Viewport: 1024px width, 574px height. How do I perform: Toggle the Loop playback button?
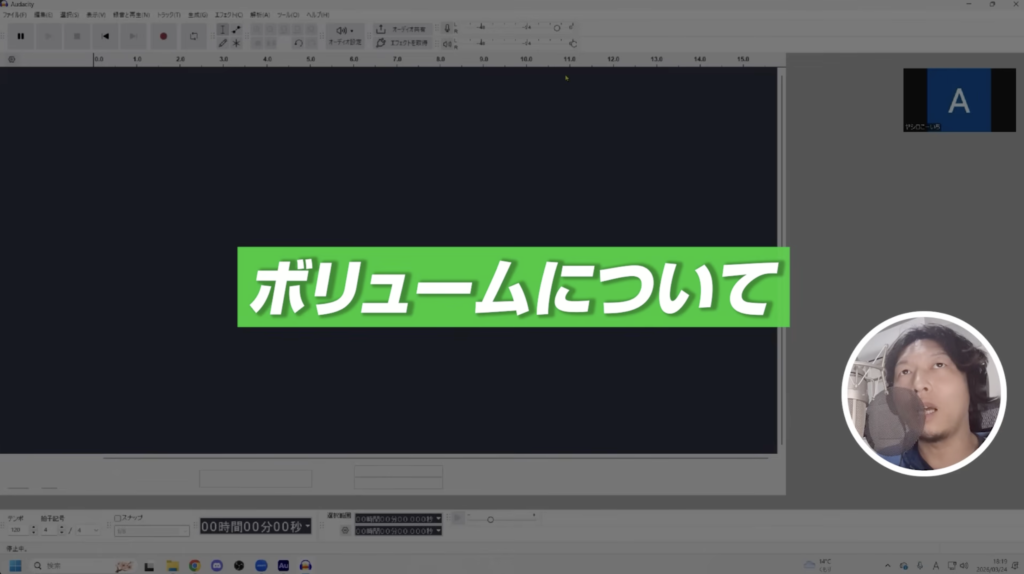tap(193, 36)
